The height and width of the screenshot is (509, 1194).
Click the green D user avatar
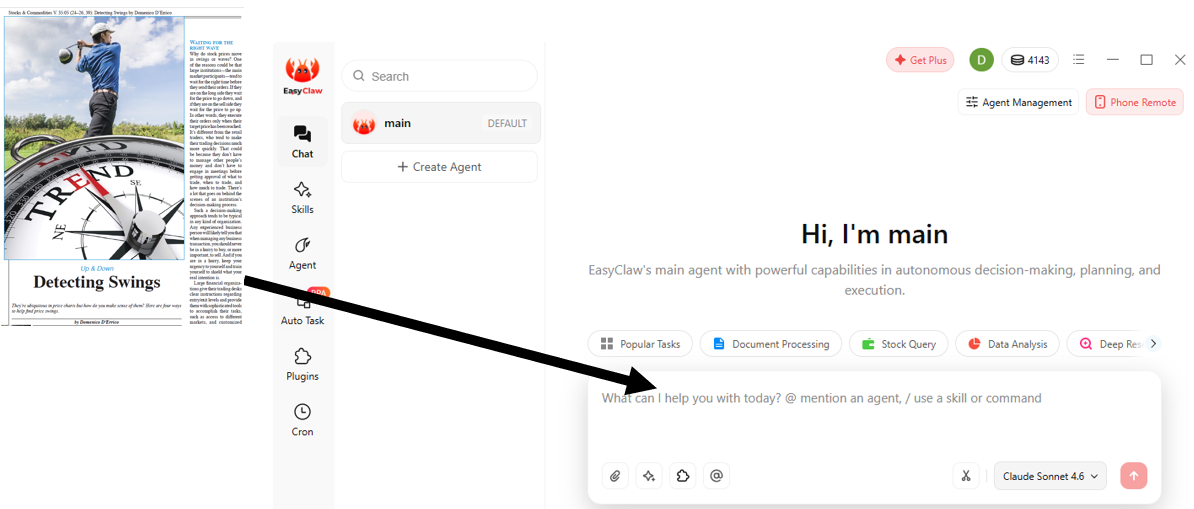tap(982, 60)
